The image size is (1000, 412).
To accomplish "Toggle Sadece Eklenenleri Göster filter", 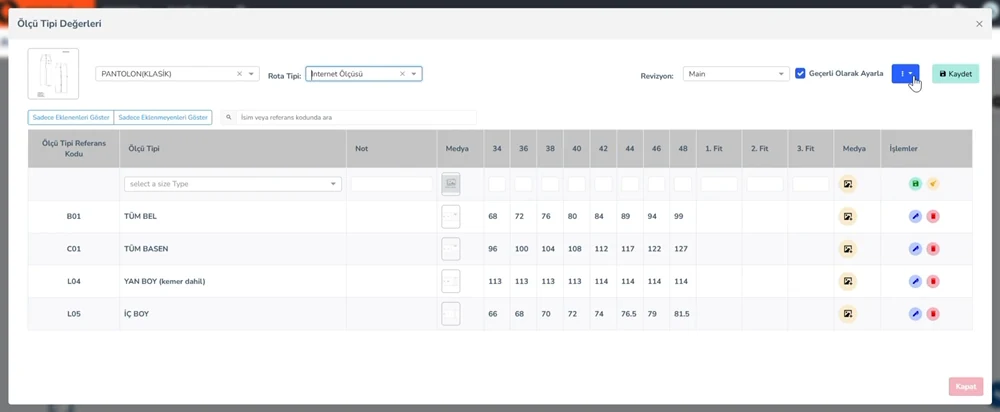I will click(x=71, y=118).
